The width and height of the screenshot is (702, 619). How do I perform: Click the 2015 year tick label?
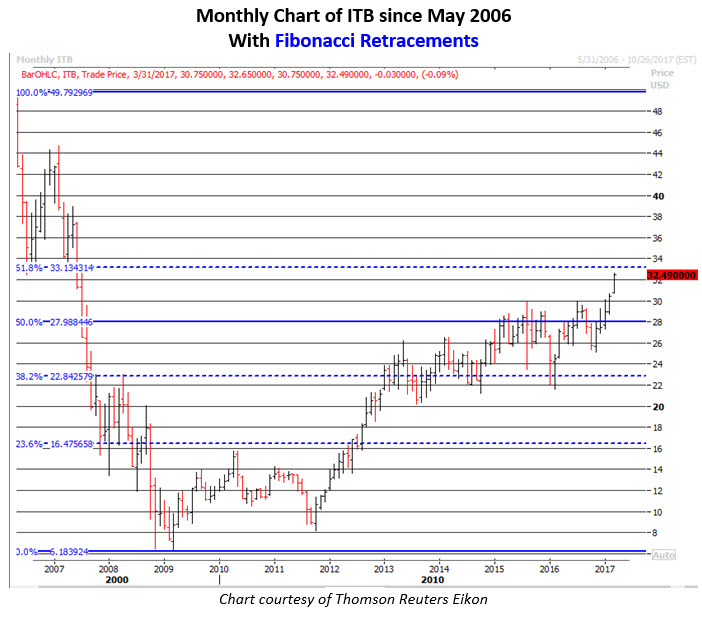click(494, 569)
